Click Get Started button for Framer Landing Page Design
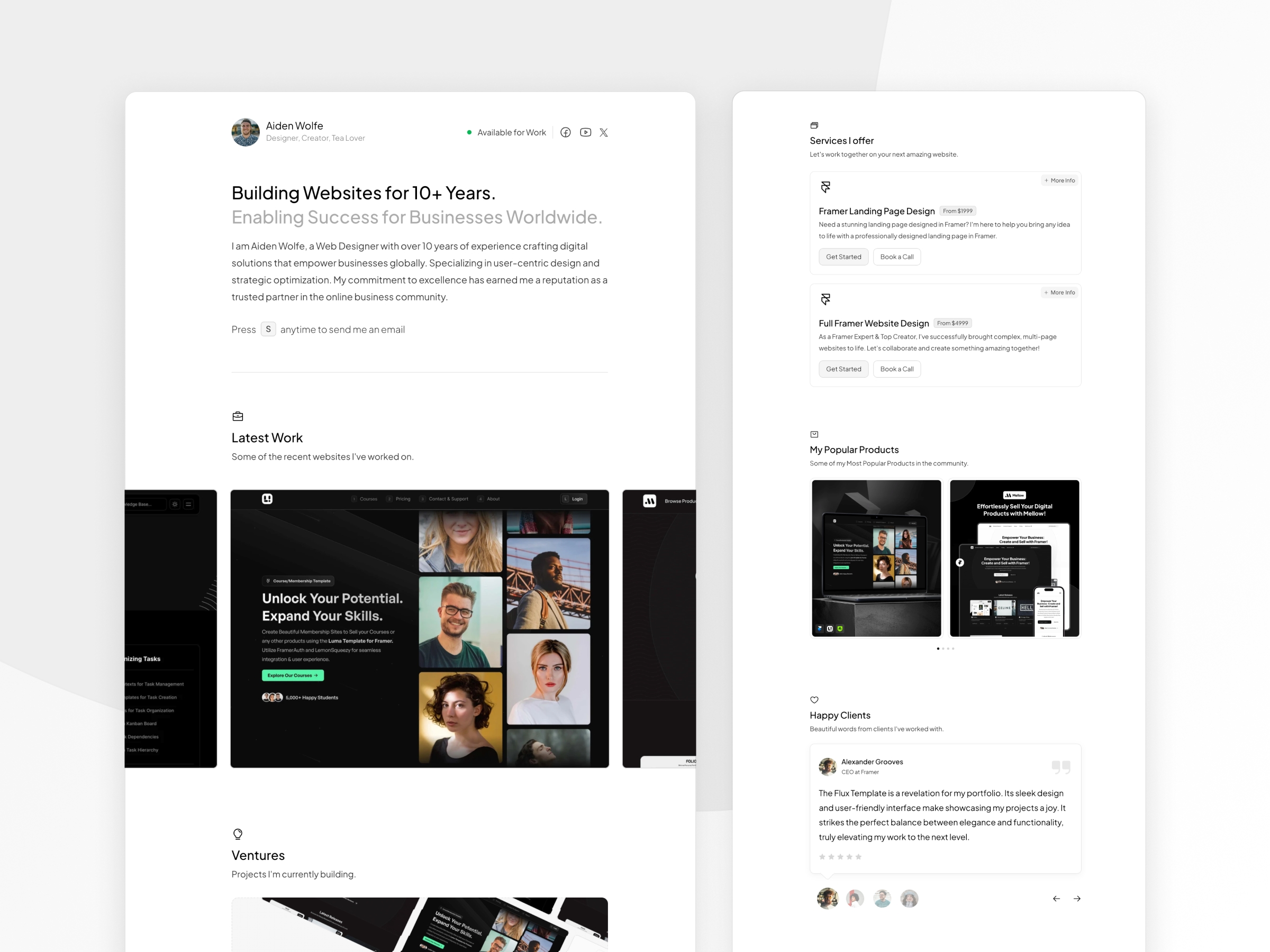This screenshot has height=952, width=1270. (843, 256)
